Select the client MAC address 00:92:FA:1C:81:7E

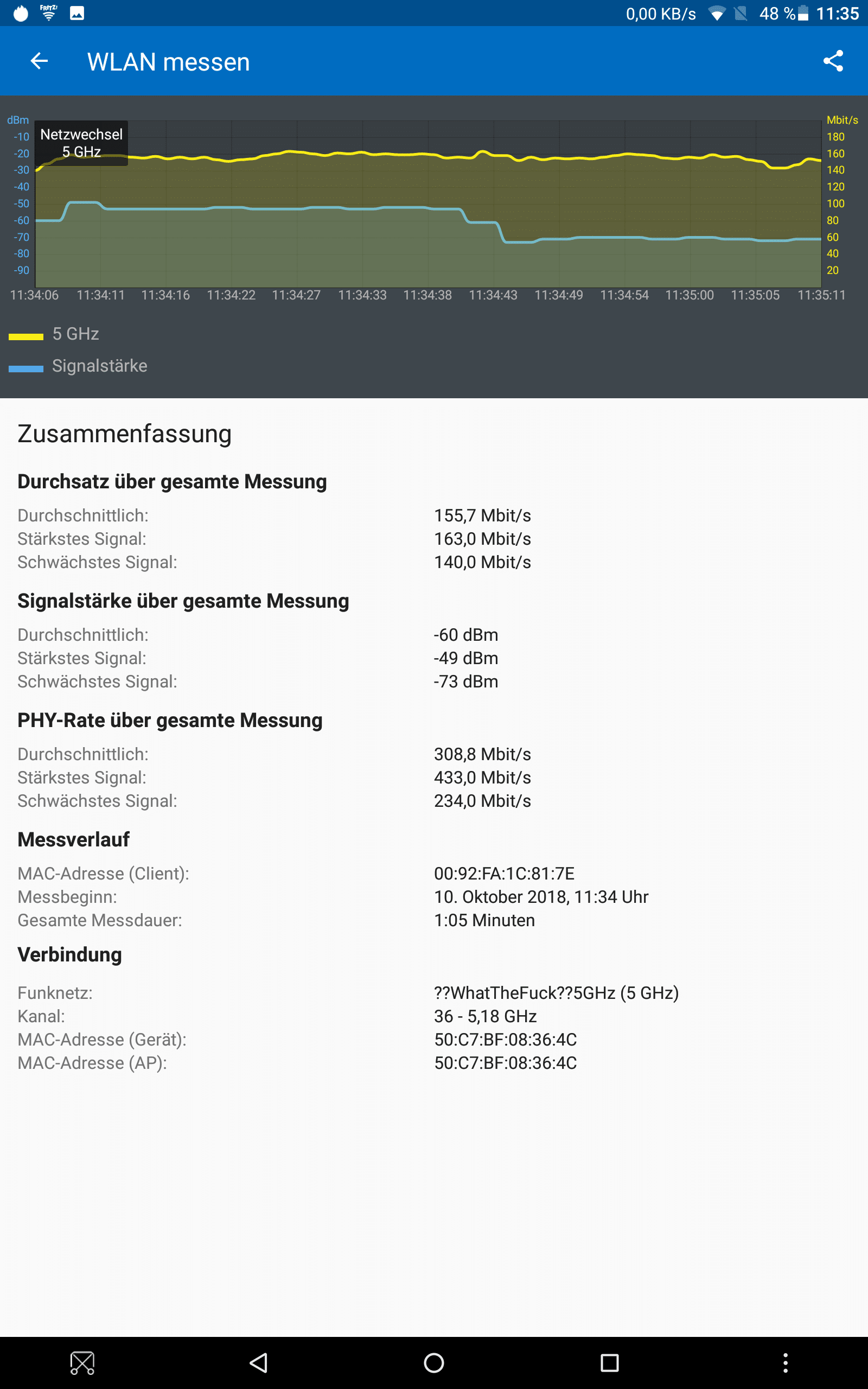(504, 874)
